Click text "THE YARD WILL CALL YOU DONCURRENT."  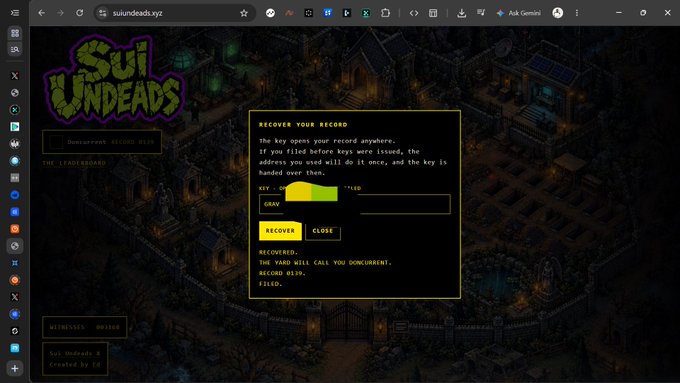(x=325, y=262)
